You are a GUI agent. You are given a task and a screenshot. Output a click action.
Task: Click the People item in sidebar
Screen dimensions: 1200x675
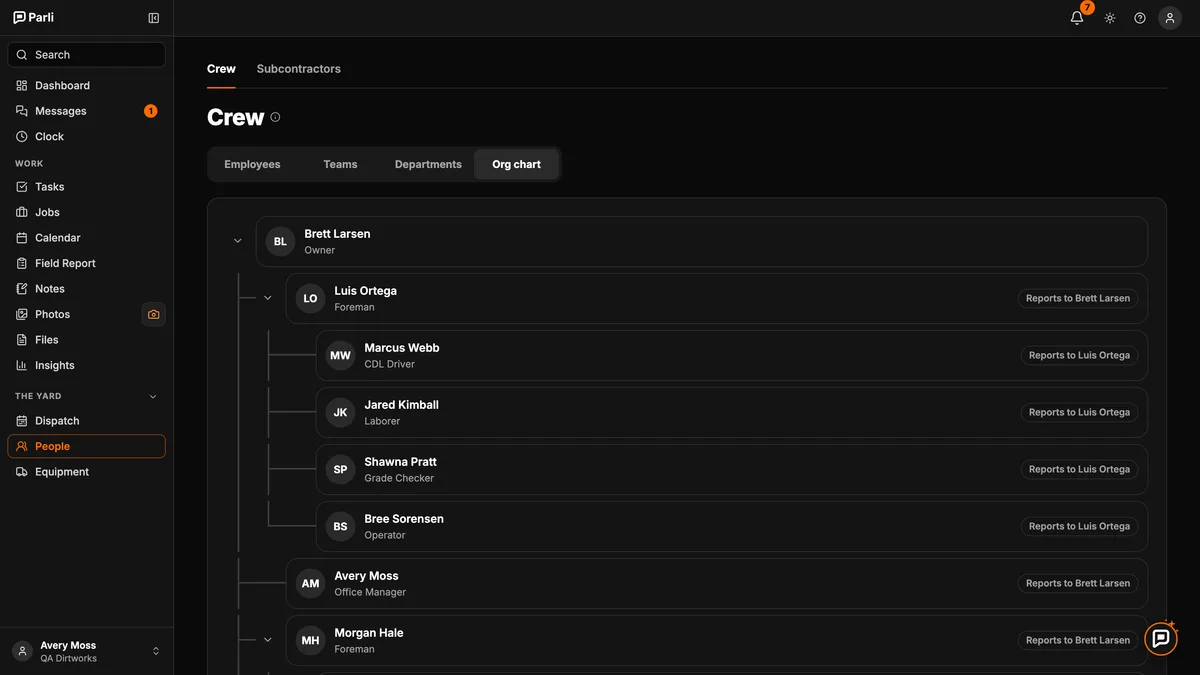pyautogui.click(x=86, y=446)
